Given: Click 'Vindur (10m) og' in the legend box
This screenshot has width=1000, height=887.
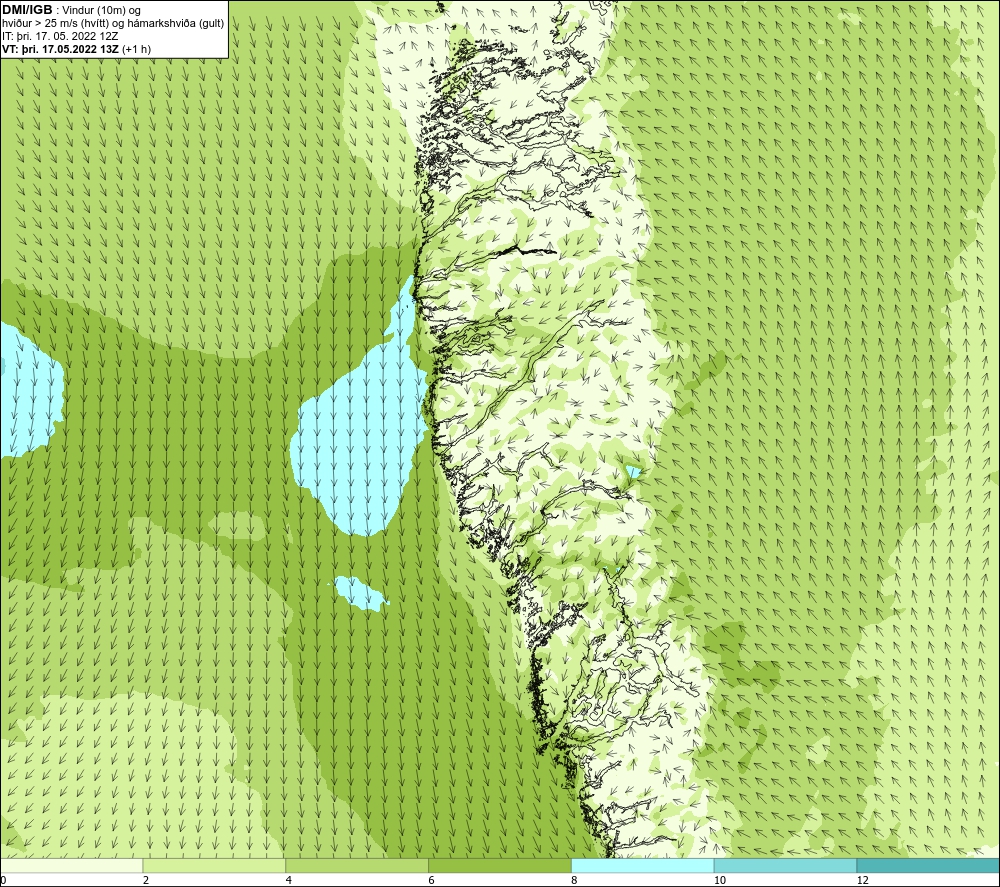Looking at the screenshot, I should (x=102, y=11).
